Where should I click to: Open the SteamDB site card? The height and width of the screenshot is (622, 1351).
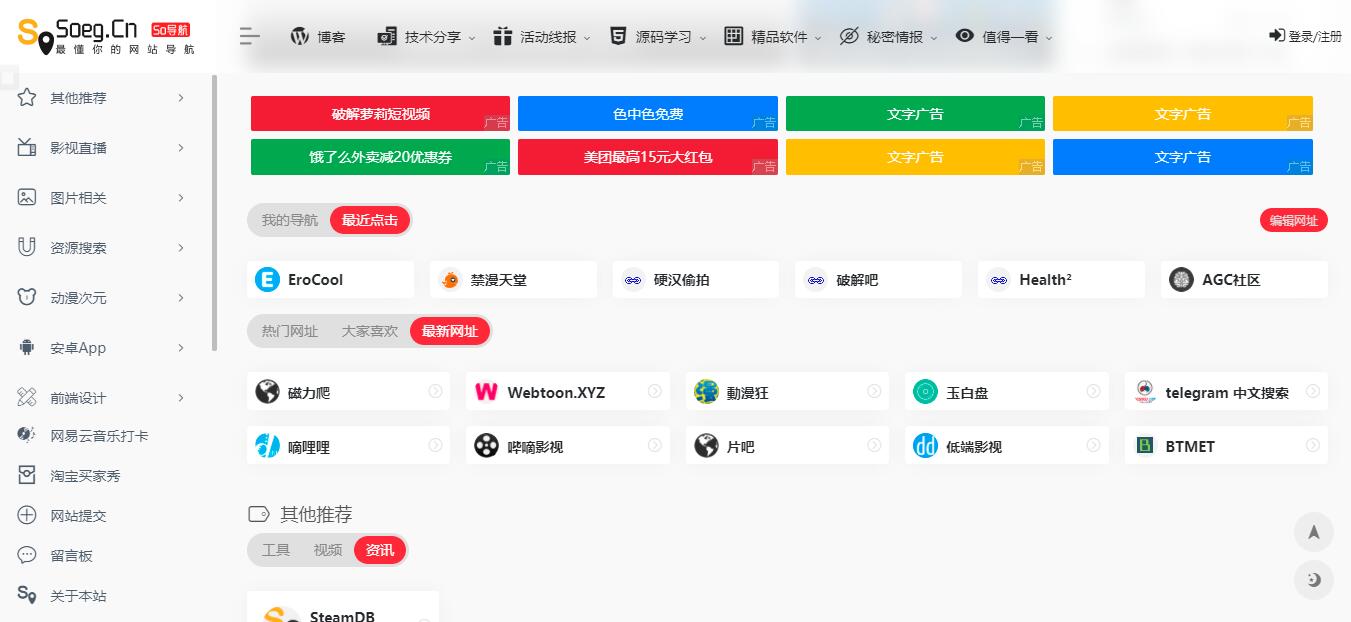pyautogui.click(x=343, y=607)
